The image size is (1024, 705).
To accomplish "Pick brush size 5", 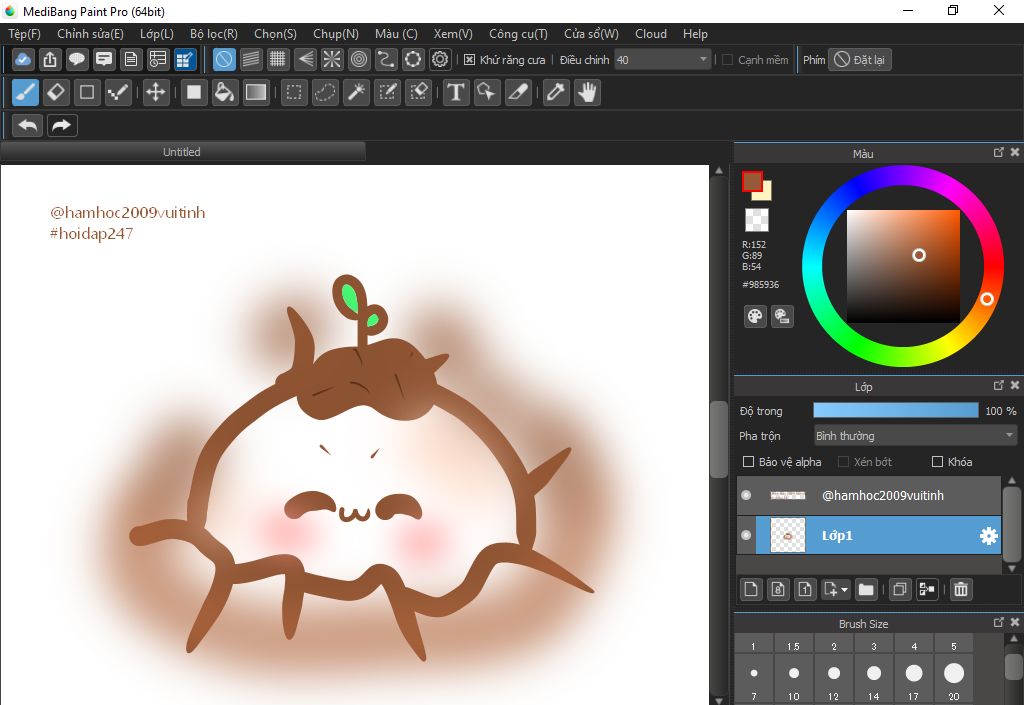I will (953, 646).
